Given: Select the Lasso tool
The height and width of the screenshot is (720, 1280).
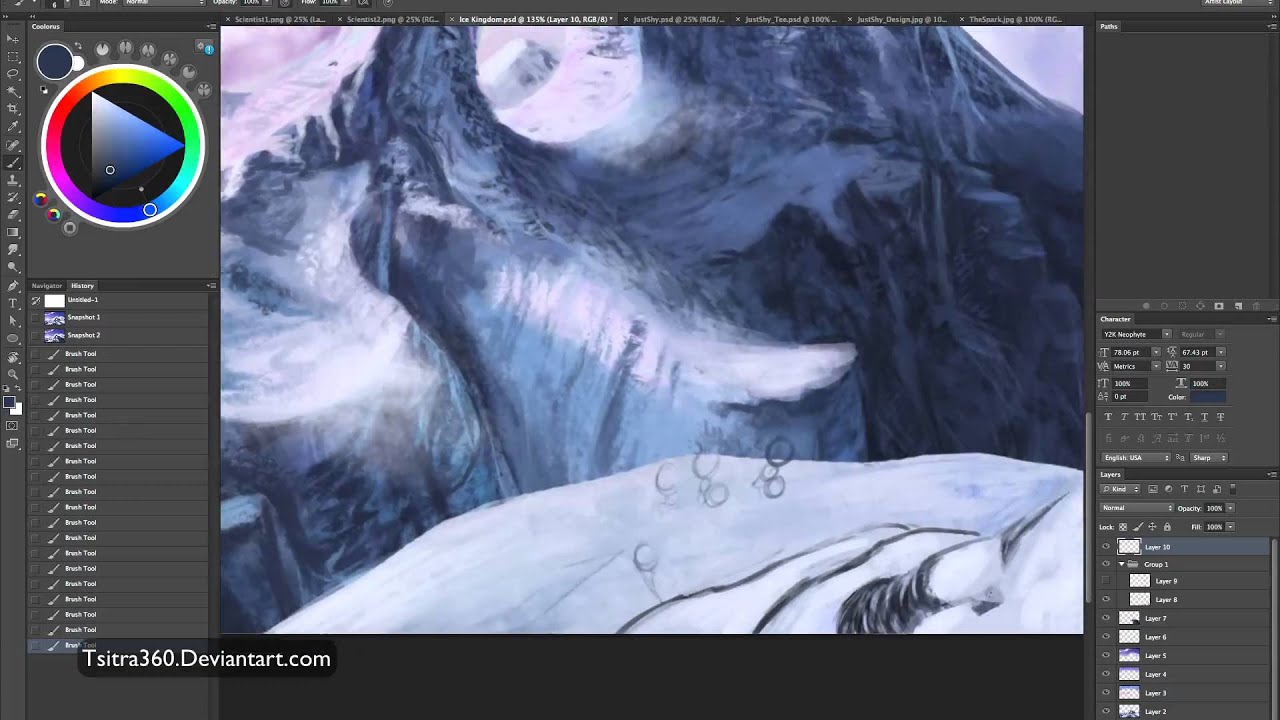Looking at the screenshot, I should click(13, 74).
